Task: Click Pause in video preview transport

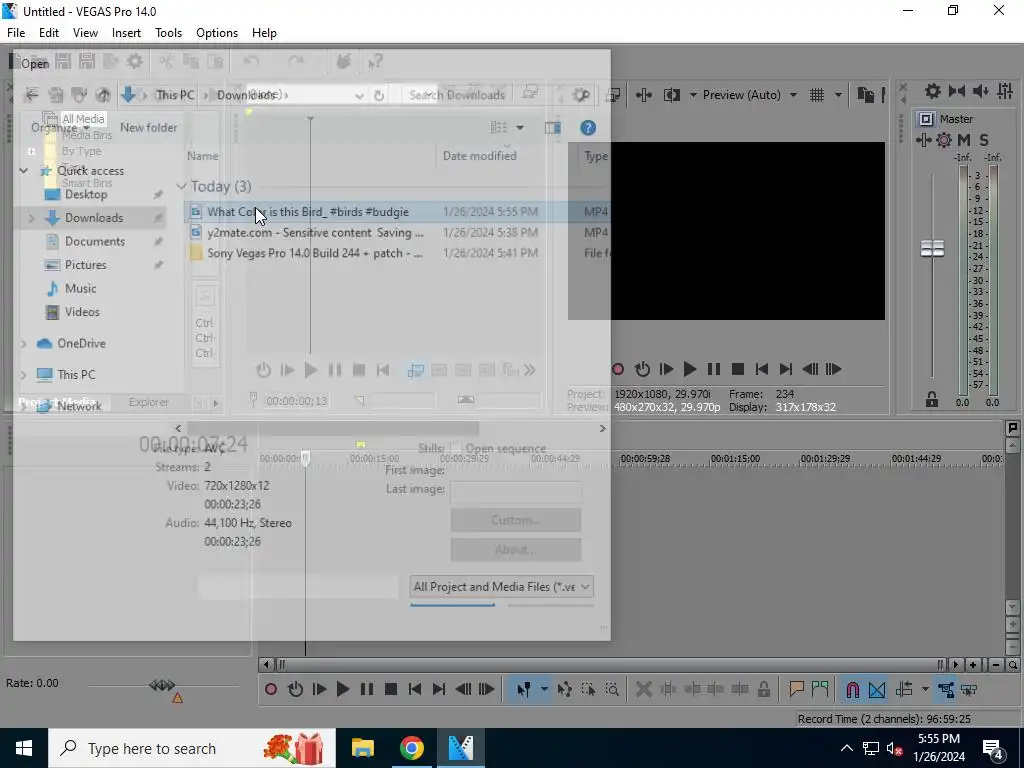Action: pyautogui.click(x=714, y=370)
